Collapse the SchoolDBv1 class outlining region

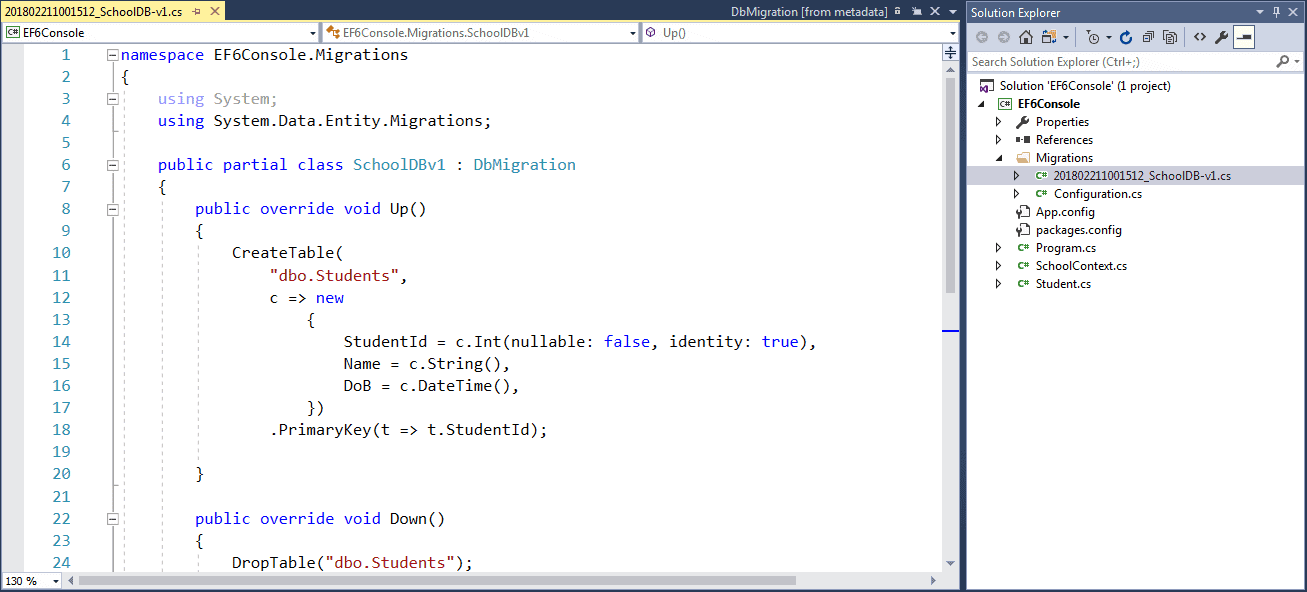pos(113,164)
